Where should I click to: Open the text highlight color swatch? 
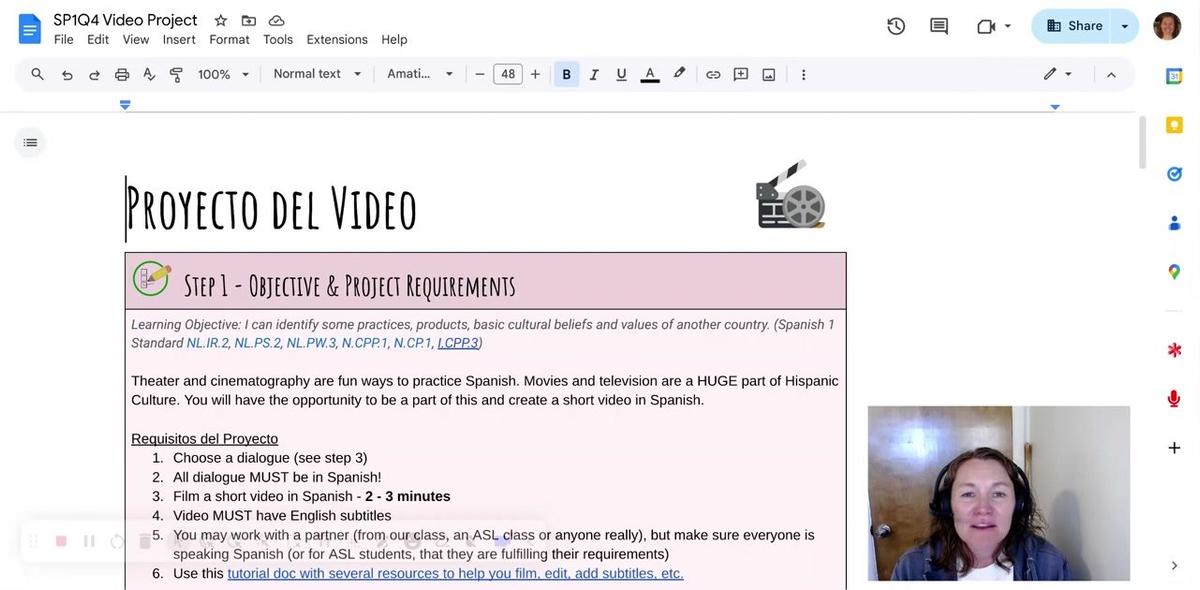pos(676,72)
